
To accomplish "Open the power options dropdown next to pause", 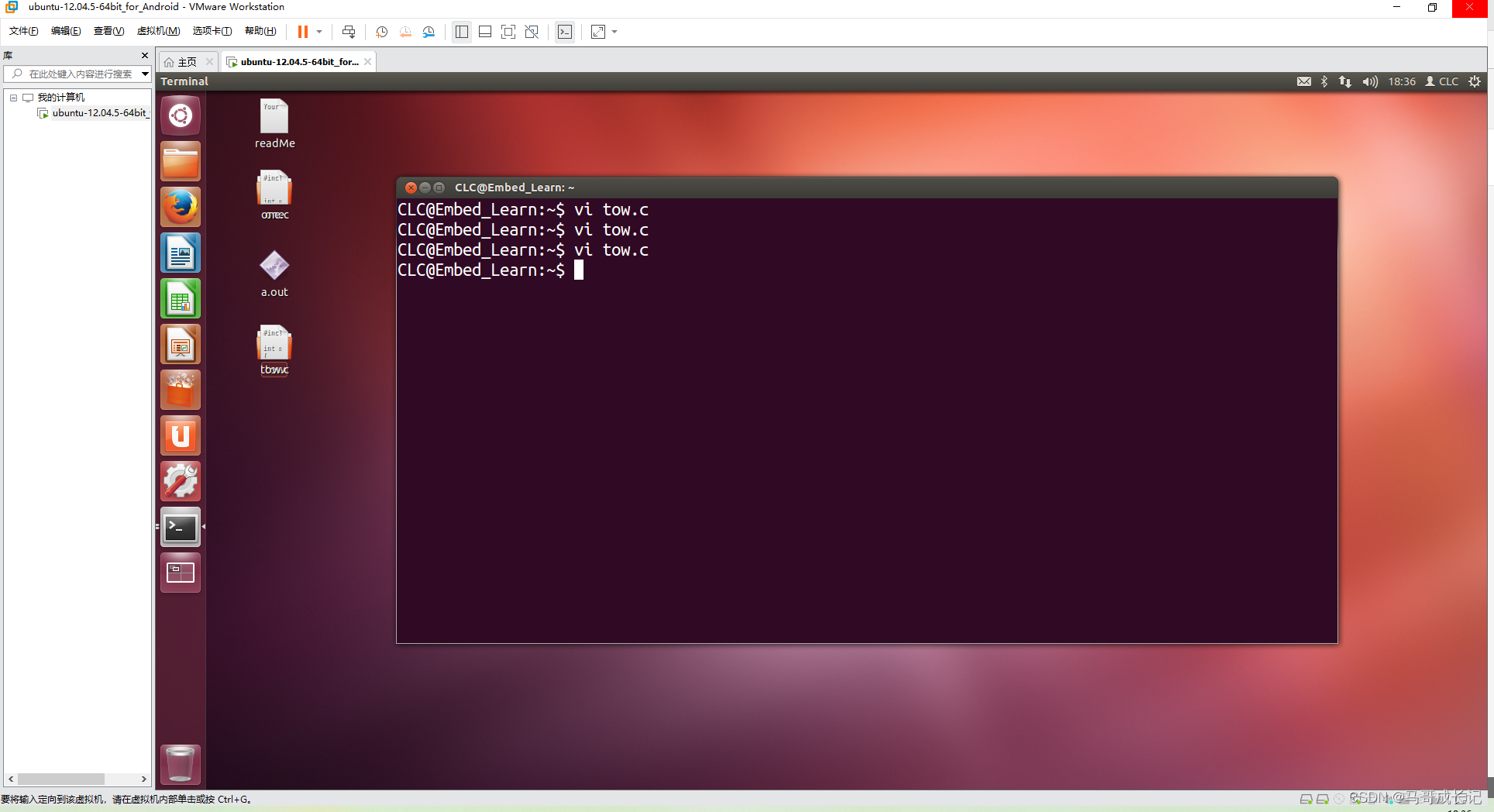I will click(x=319, y=32).
